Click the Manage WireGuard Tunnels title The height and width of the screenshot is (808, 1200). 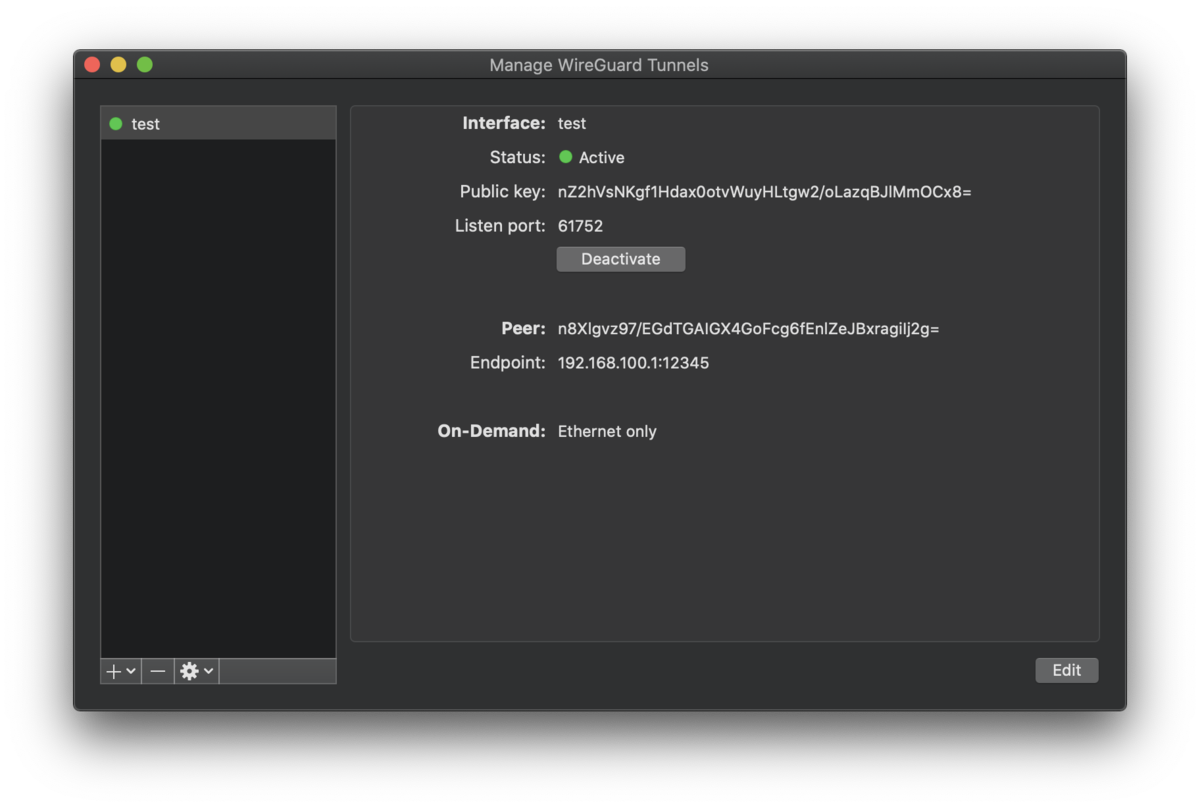click(x=599, y=66)
